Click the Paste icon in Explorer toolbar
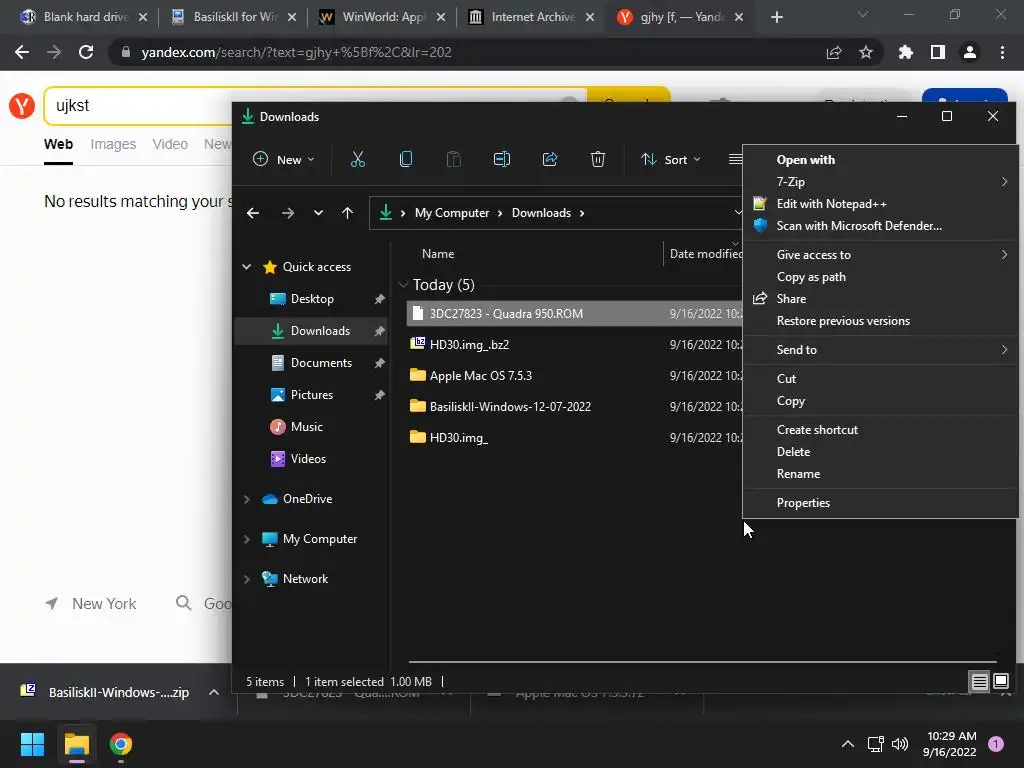This screenshot has width=1024, height=768. 453,159
